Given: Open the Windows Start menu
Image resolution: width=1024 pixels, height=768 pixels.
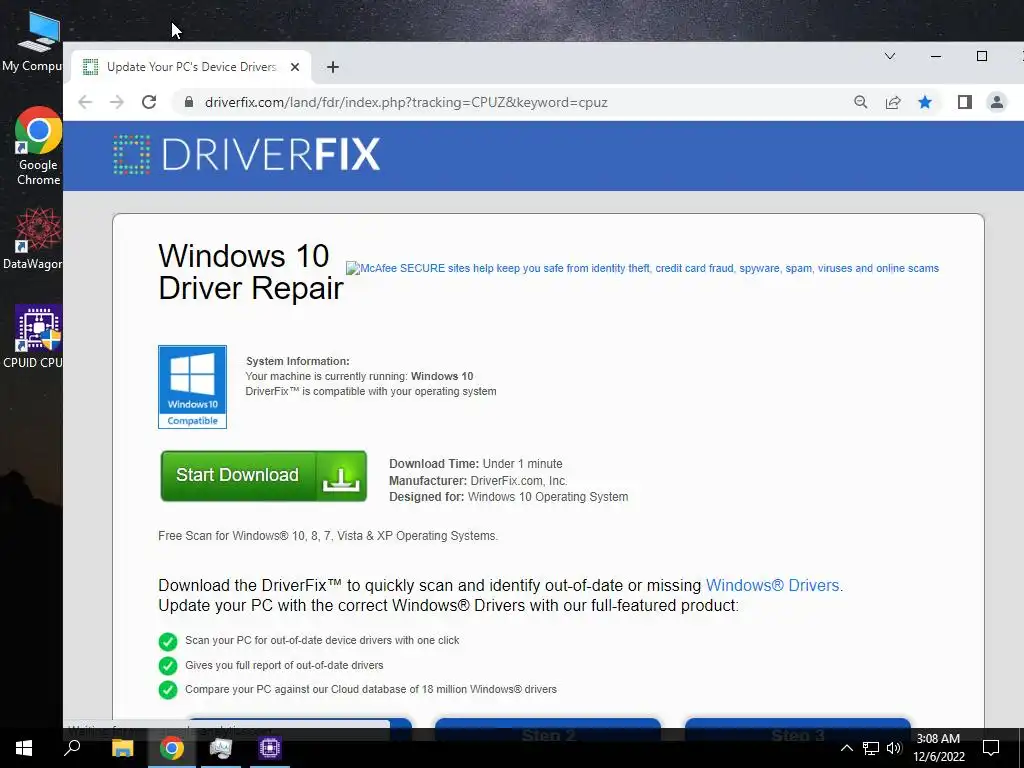Looking at the screenshot, I should click(24, 748).
